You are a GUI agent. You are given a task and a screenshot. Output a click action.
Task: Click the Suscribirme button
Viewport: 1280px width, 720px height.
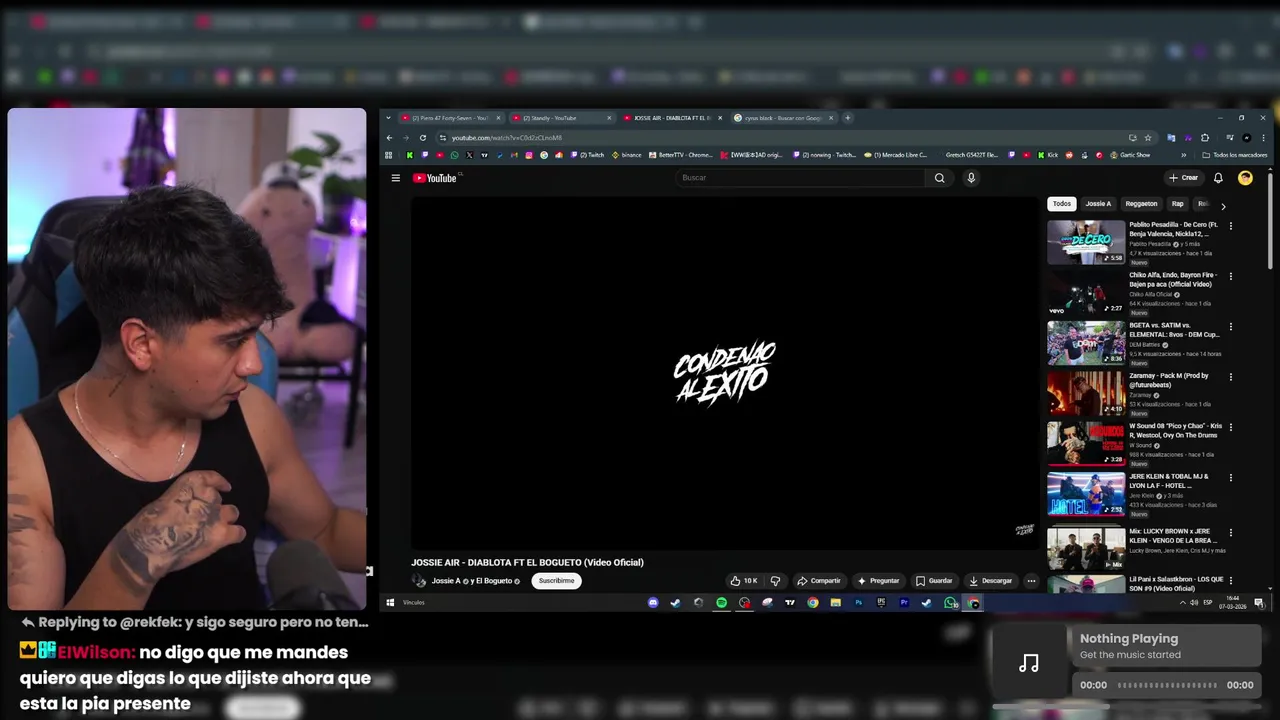(x=556, y=581)
